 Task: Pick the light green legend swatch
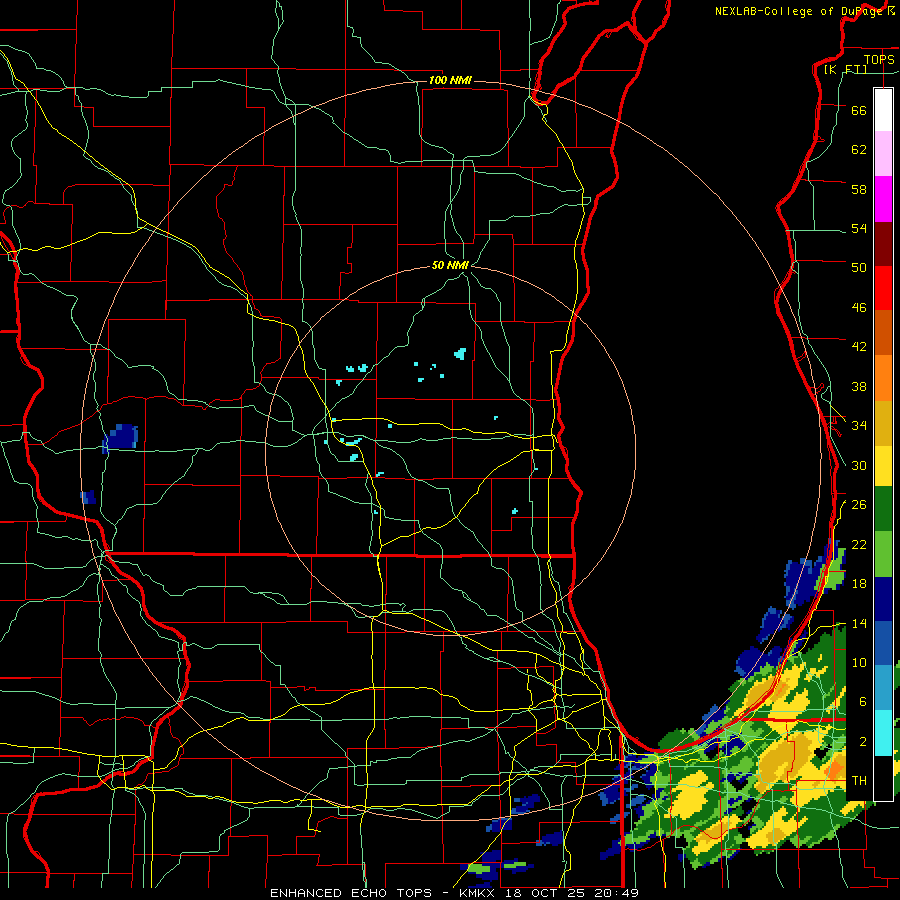pyautogui.click(x=883, y=554)
